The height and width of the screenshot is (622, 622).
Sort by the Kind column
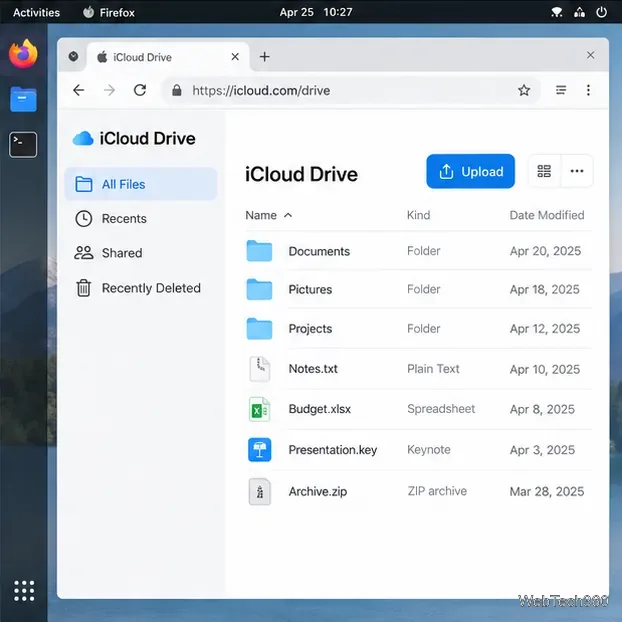419,215
